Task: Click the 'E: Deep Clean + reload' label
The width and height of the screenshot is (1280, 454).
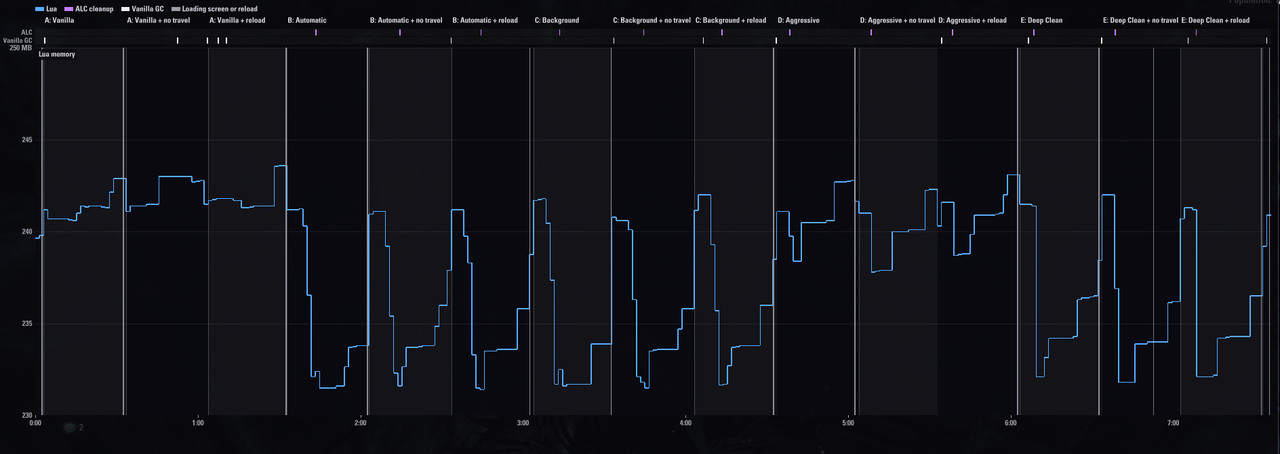Action: [x=1217, y=20]
